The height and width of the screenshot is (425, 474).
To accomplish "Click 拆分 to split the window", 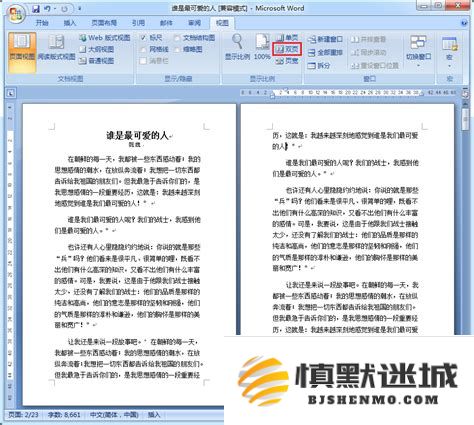I will tap(319, 66).
